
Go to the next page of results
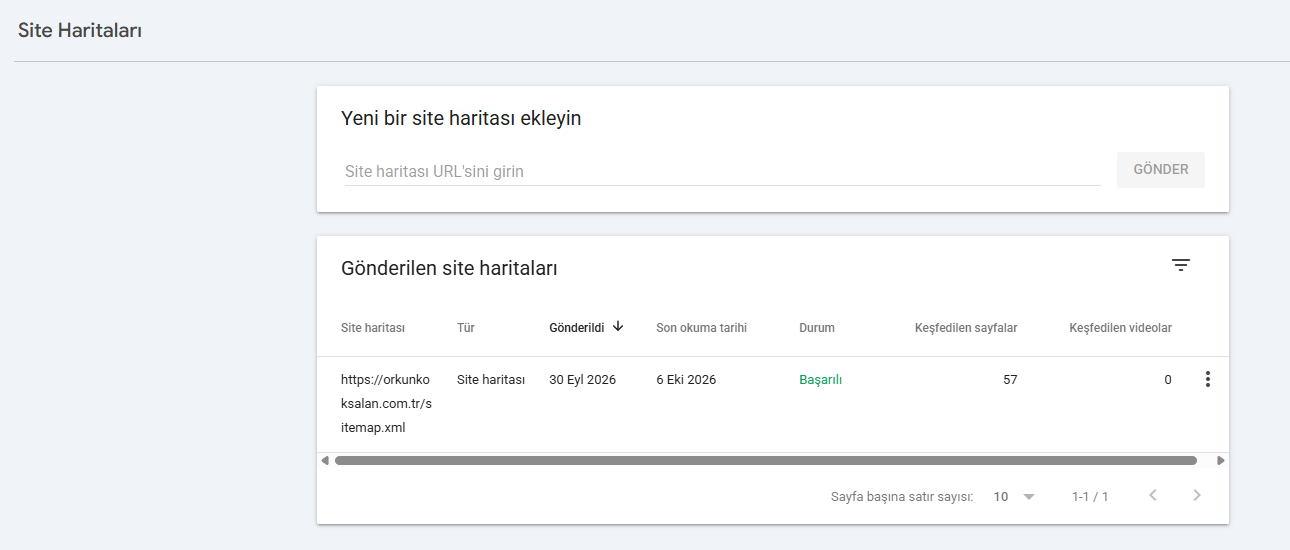(x=1197, y=495)
